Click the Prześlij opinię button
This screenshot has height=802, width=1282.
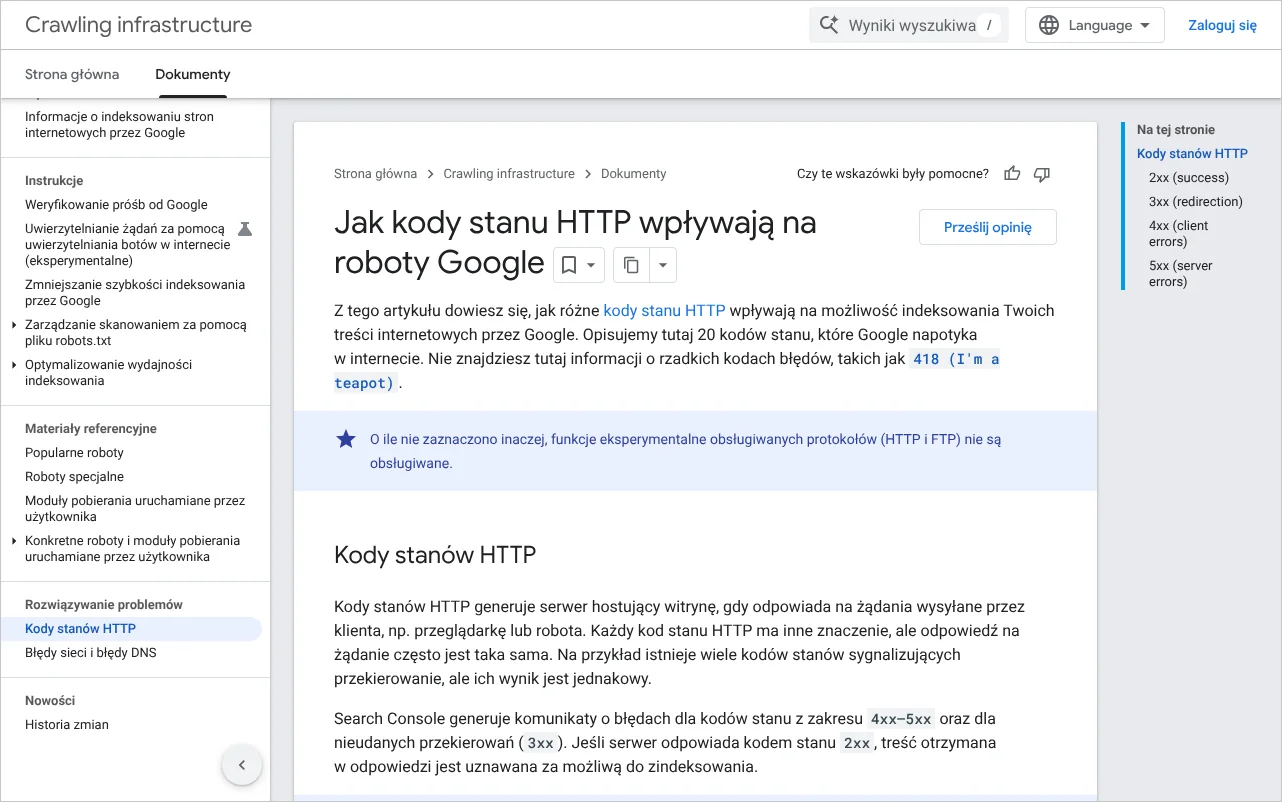(988, 227)
